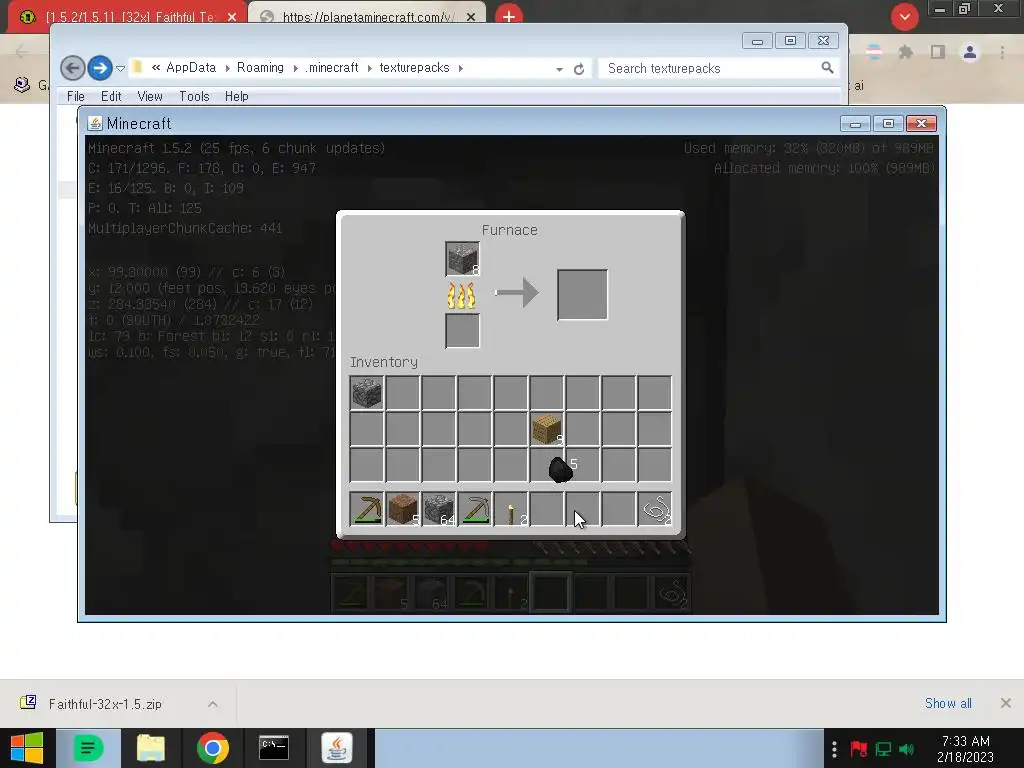The image size is (1024, 768).
Task: Click the volume speaker tray icon
Action: coord(906,749)
